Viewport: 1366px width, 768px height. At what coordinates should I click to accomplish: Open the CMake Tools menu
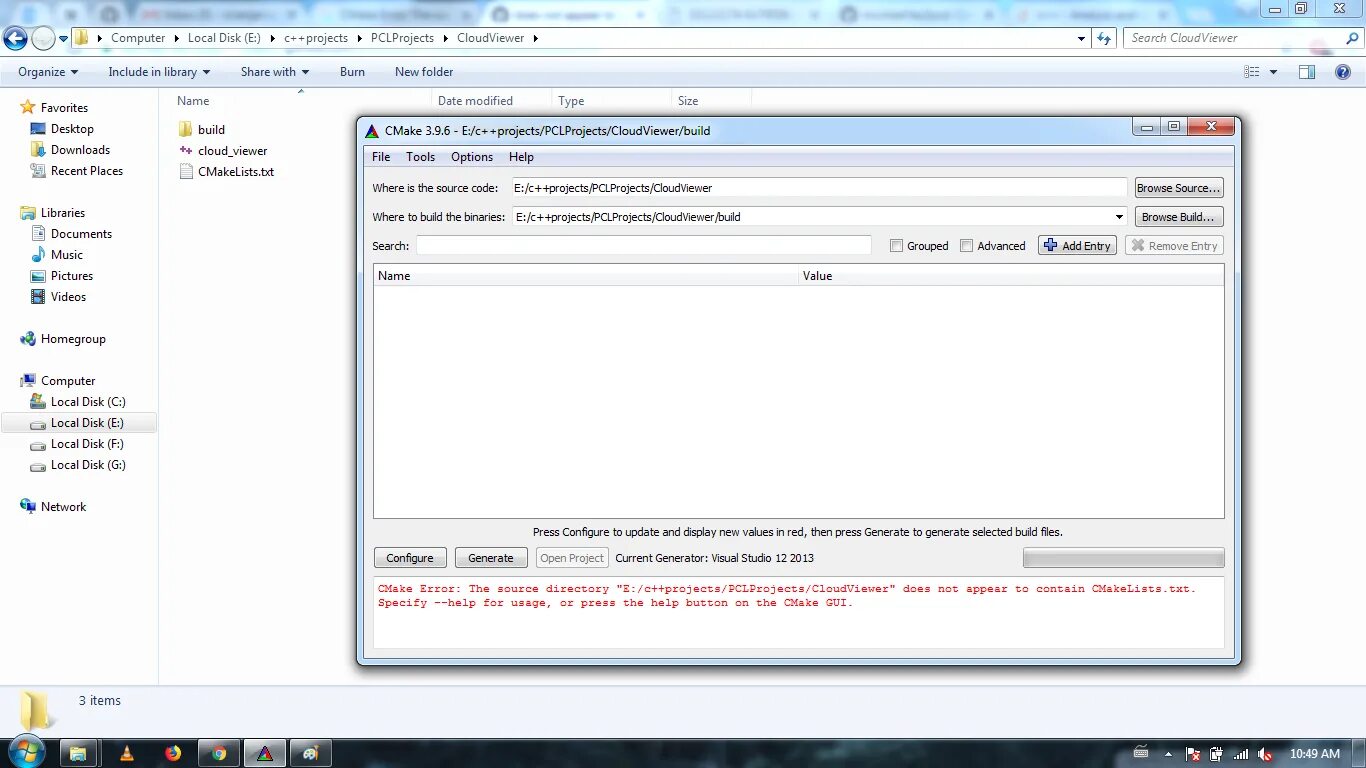(420, 157)
